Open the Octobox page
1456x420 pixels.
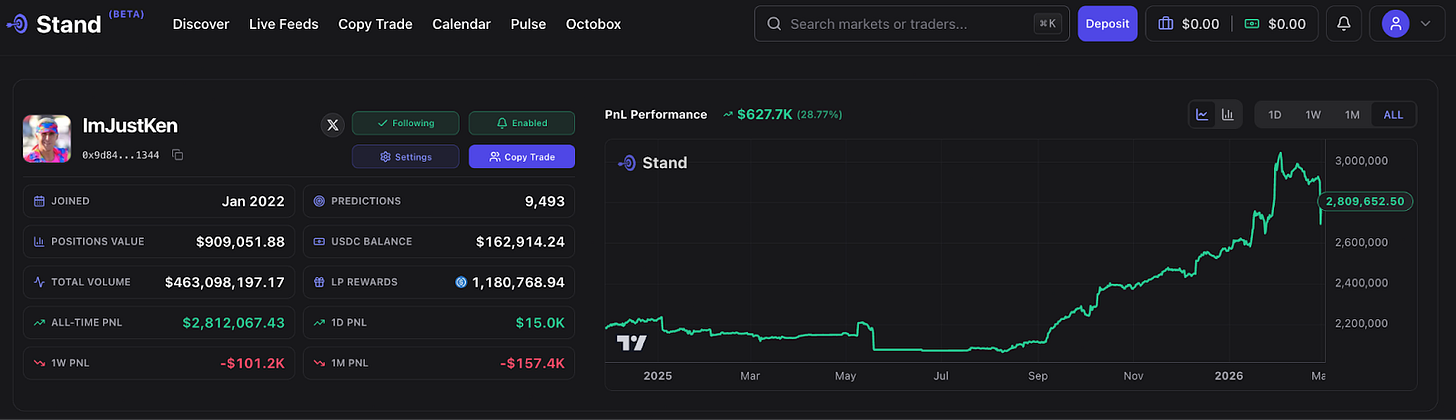pos(593,24)
